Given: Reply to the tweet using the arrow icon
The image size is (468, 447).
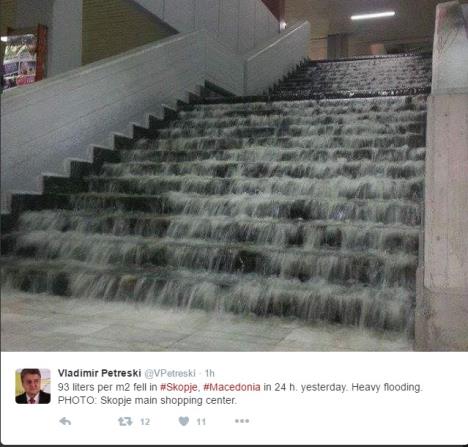Looking at the screenshot, I should (65, 421).
